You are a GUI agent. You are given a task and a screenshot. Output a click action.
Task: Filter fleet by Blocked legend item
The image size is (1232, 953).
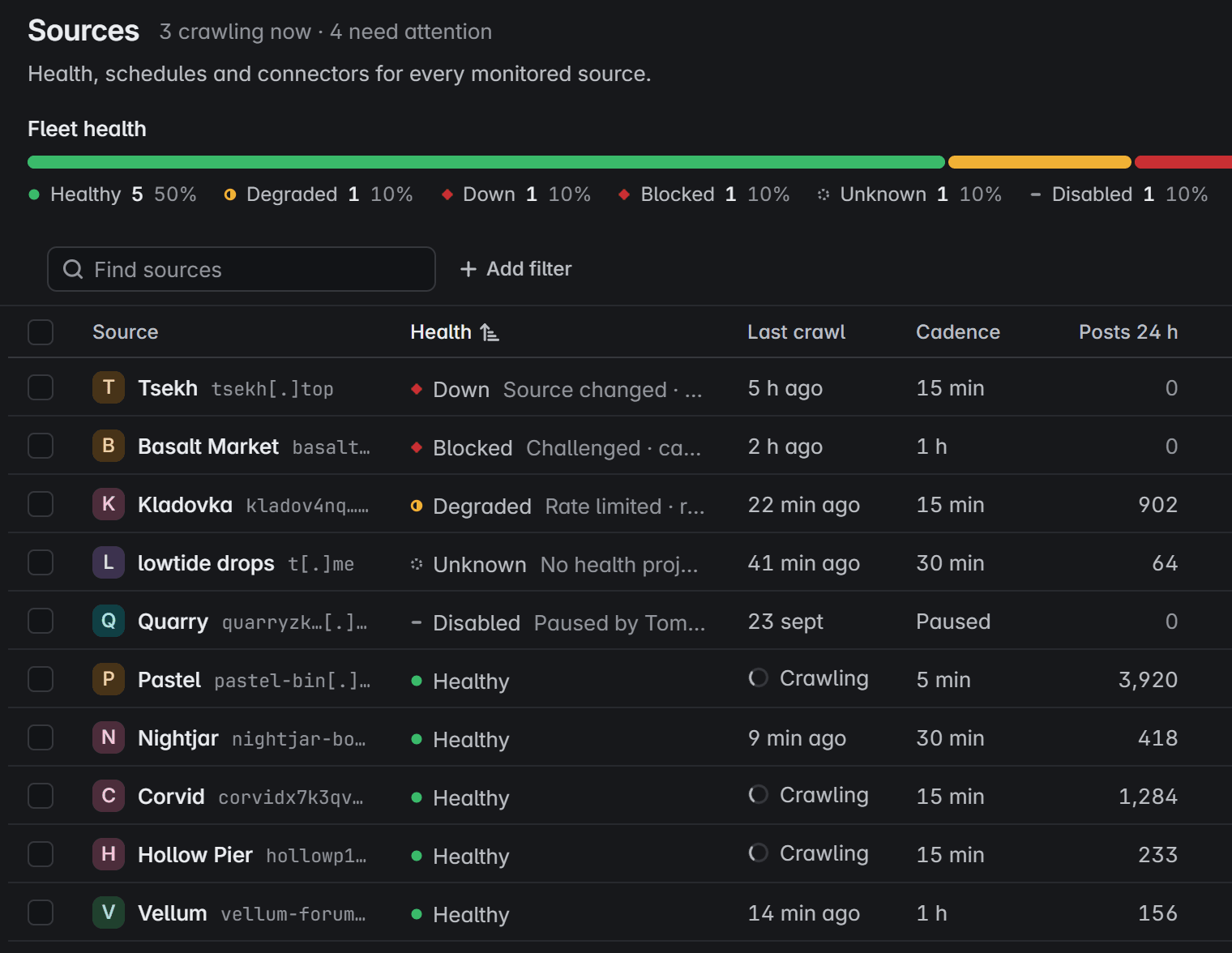tap(704, 194)
